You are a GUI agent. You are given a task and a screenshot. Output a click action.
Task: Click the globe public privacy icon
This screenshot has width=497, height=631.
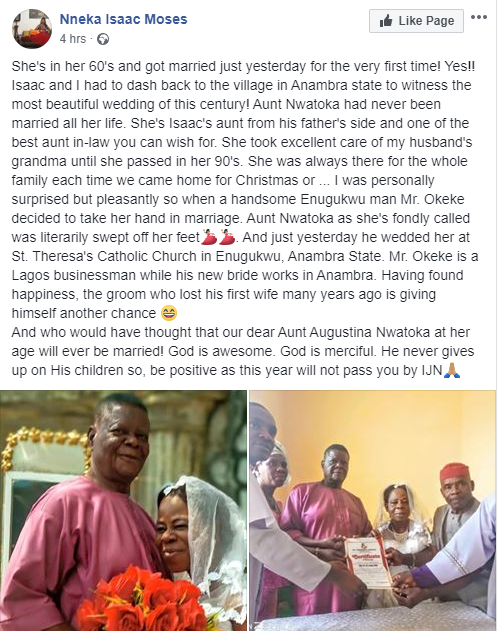click(x=103, y=39)
